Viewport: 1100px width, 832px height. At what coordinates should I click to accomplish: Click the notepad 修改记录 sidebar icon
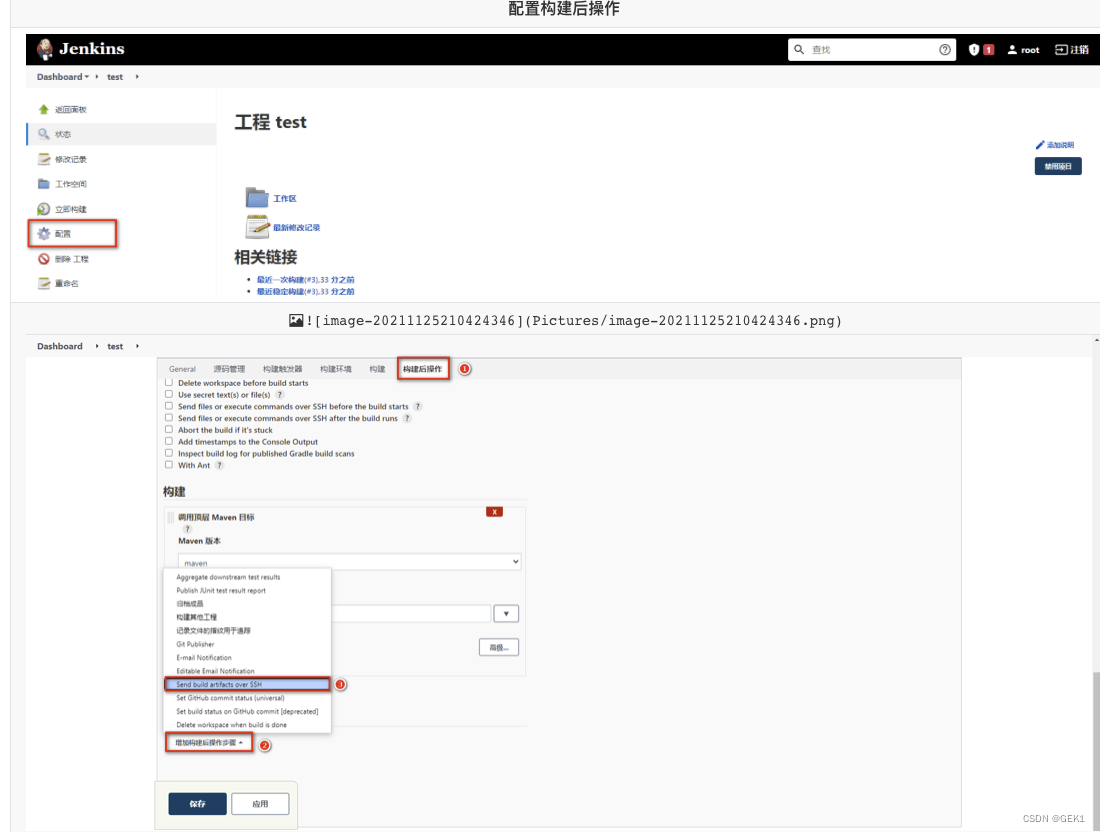(x=43, y=159)
